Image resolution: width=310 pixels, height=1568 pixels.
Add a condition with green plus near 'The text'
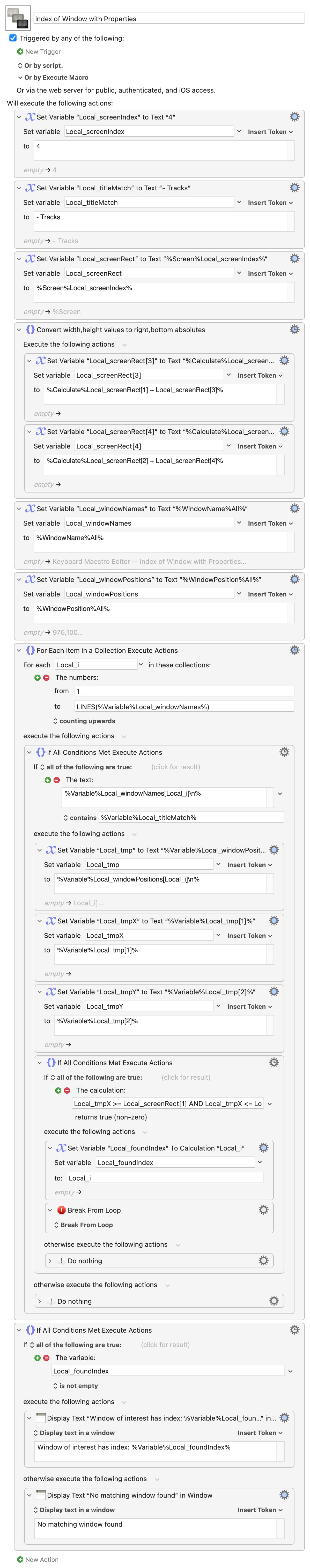click(x=48, y=780)
